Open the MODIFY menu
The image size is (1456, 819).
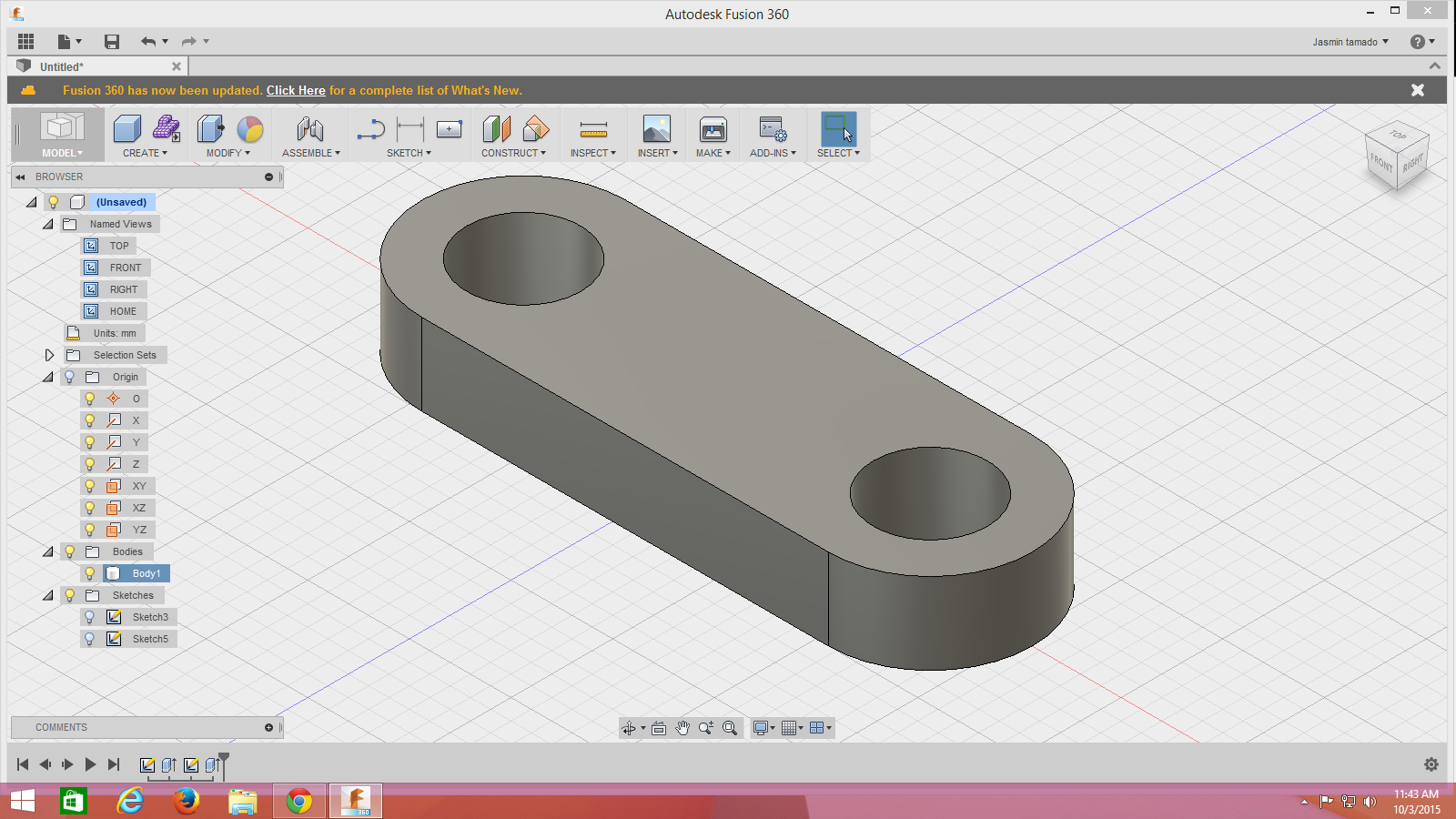click(x=227, y=153)
